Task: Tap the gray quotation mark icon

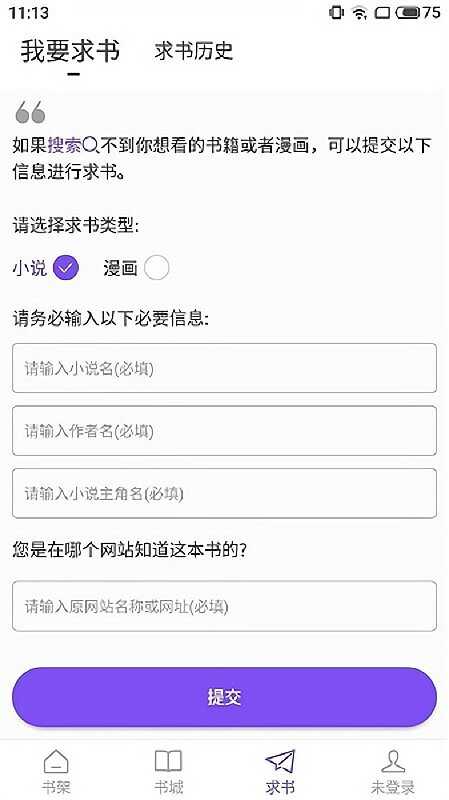Action: tap(30, 112)
